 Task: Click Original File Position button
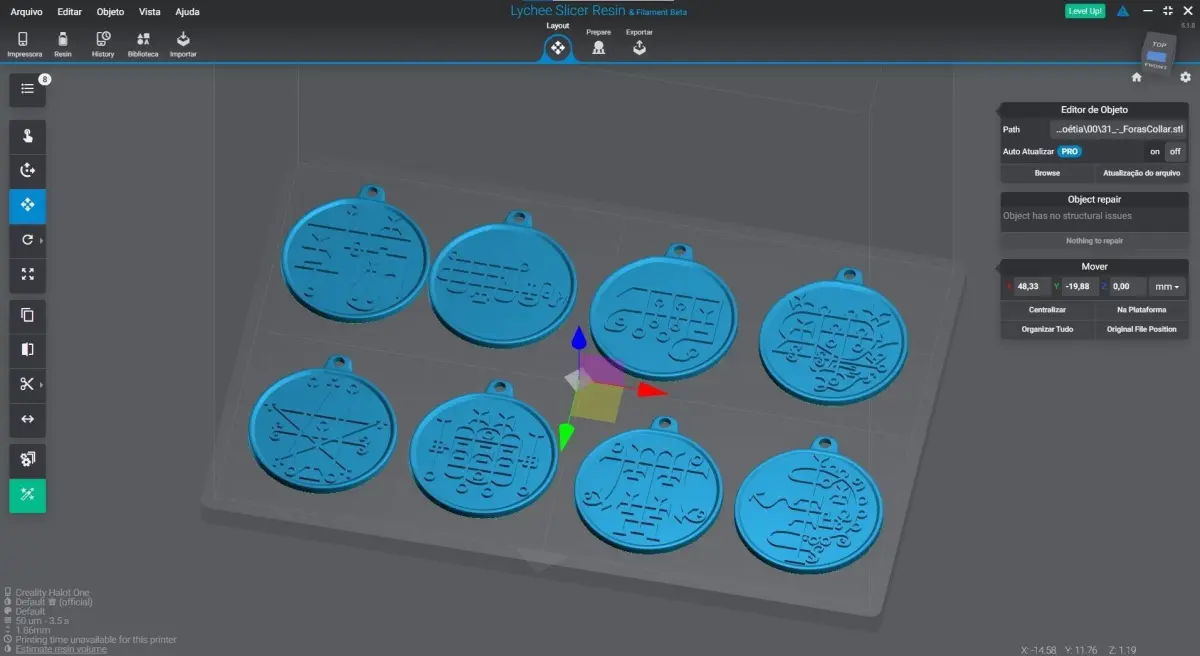coord(1141,329)
